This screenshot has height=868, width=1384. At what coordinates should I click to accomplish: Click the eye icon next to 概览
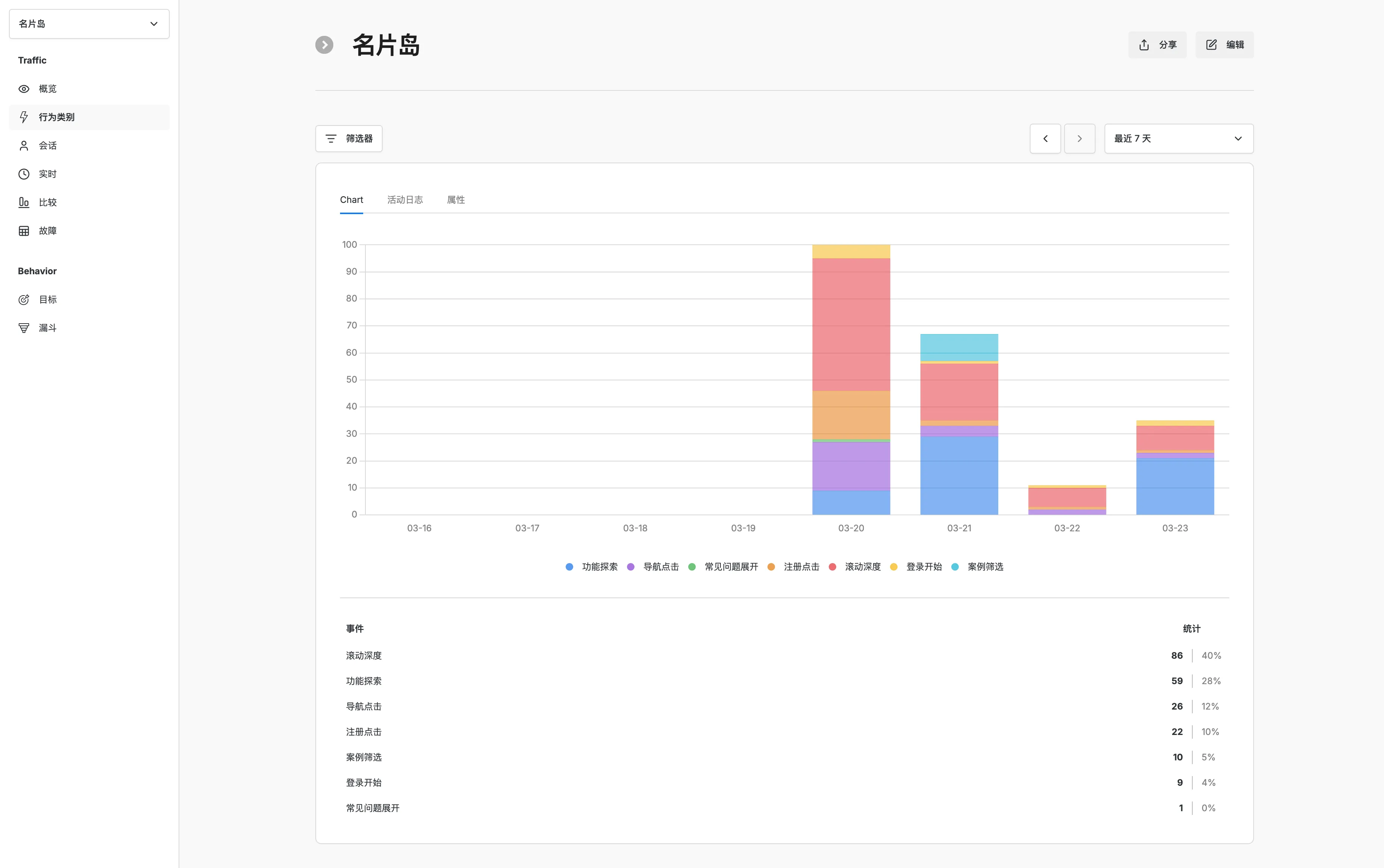click(24, 89)
